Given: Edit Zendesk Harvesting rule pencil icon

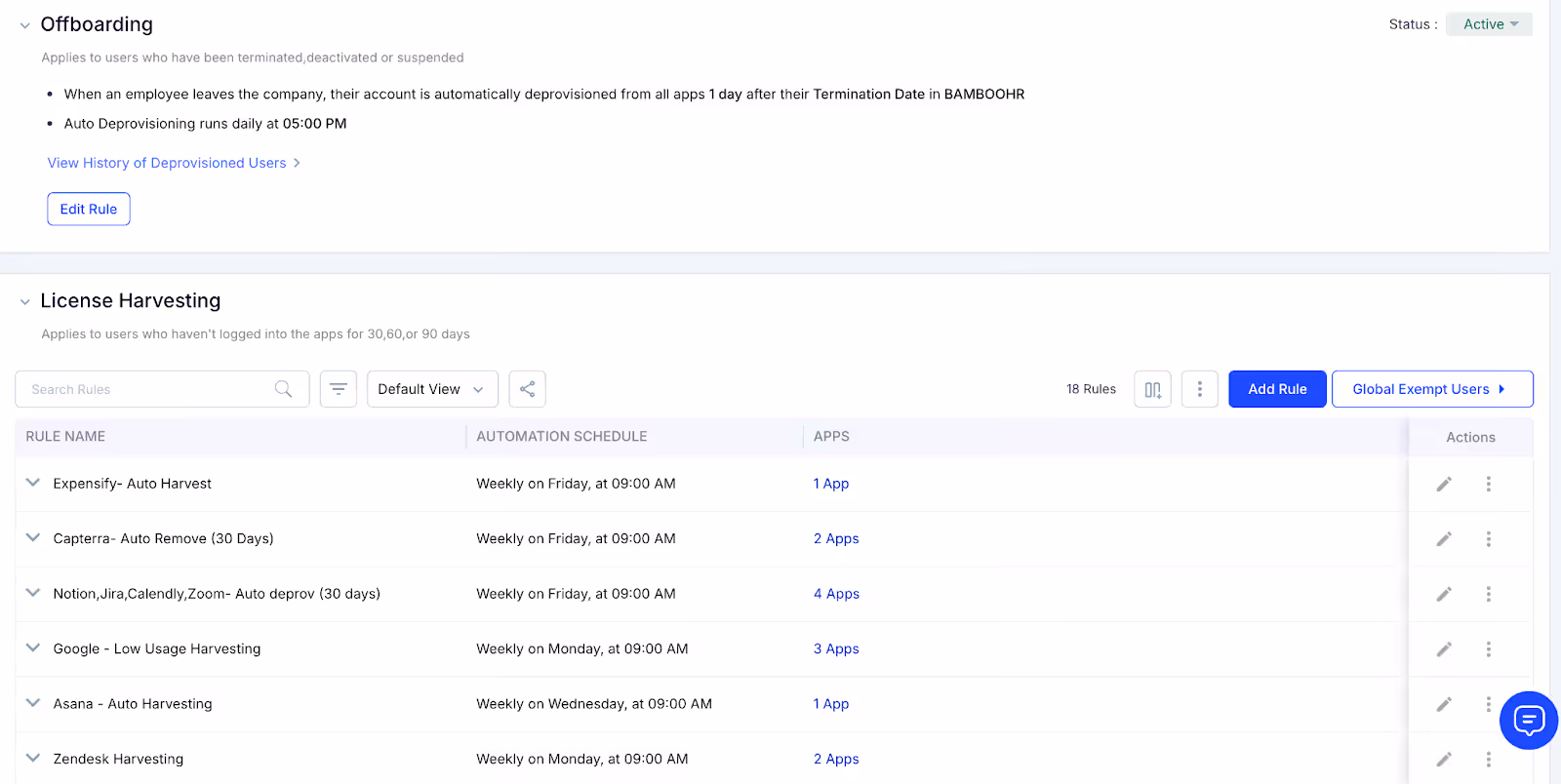Looking at the screenshot, I should point(1444,760).
